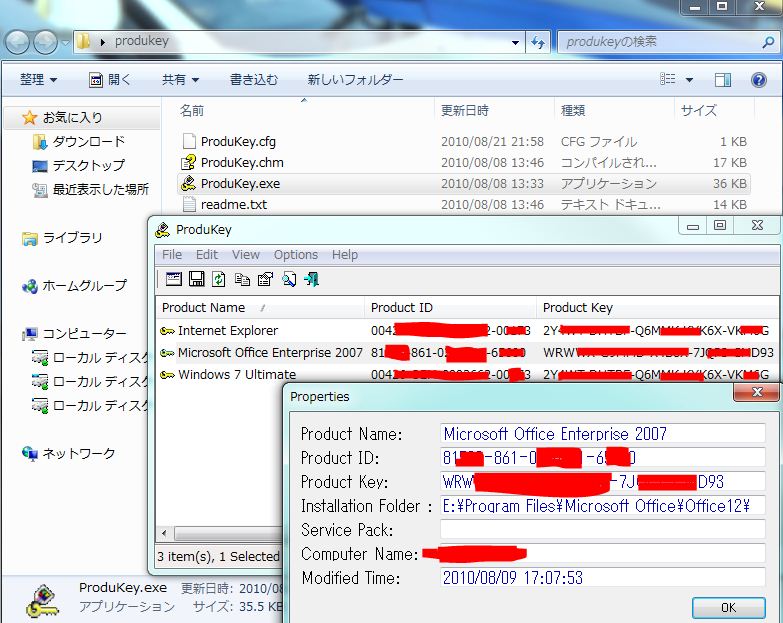The image size is (783, 623).
Task: Open デスクトップ in the navigation pane
Action: [78, 165]
